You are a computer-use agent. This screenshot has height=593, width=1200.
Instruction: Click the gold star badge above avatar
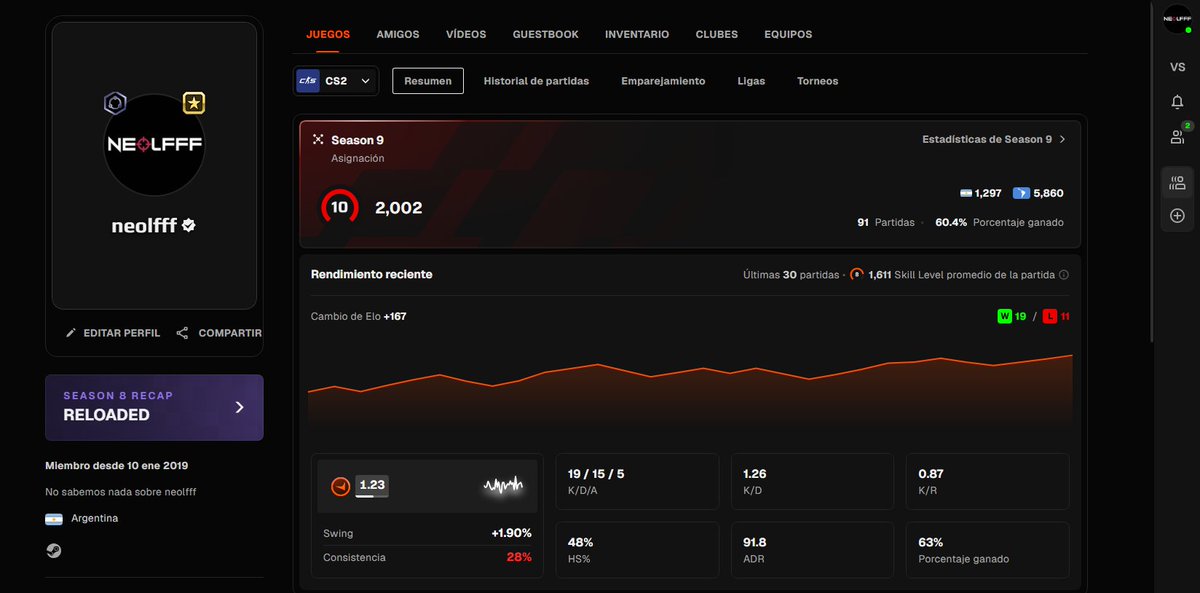click(x=194, y=103)
